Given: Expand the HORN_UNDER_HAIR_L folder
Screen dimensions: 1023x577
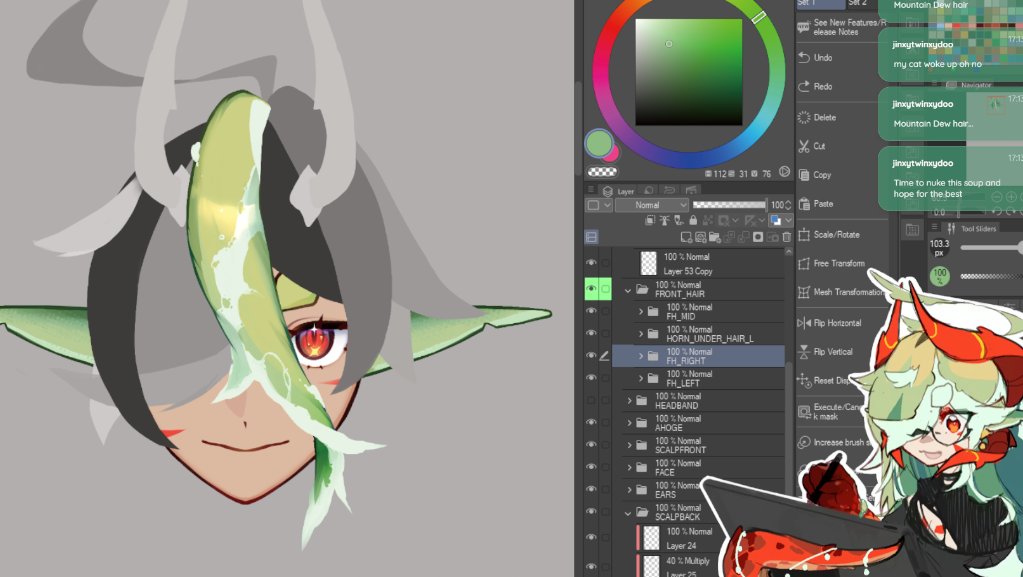Looking at the screenshot, I should (x=641, y=334).
